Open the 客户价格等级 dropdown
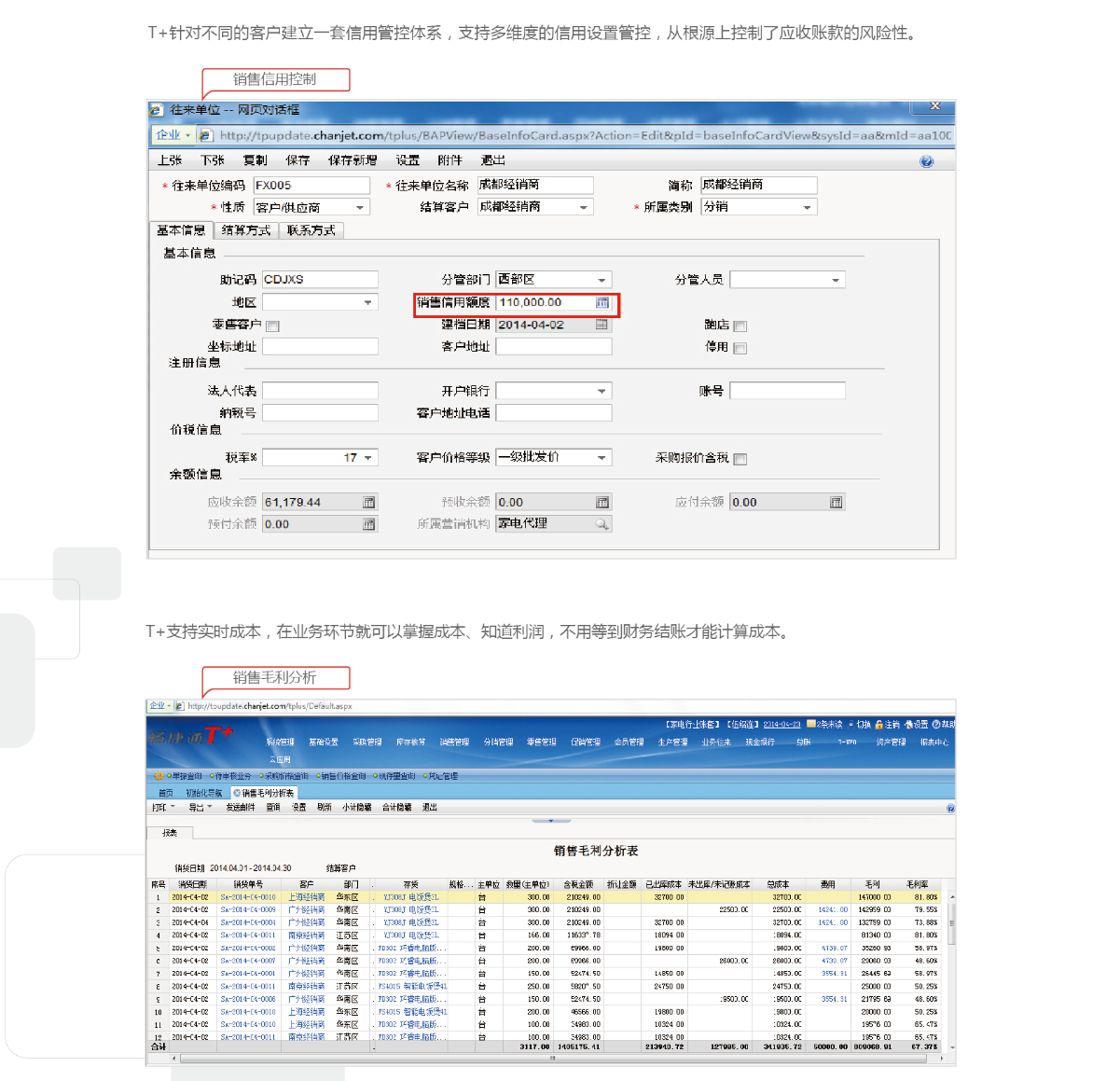 (x=601, y=458)
